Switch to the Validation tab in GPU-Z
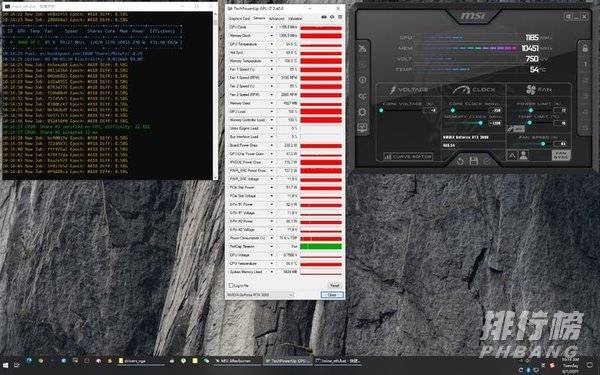Image resolution: width=600 pixels, height=375 pixels. pos(295,18)
